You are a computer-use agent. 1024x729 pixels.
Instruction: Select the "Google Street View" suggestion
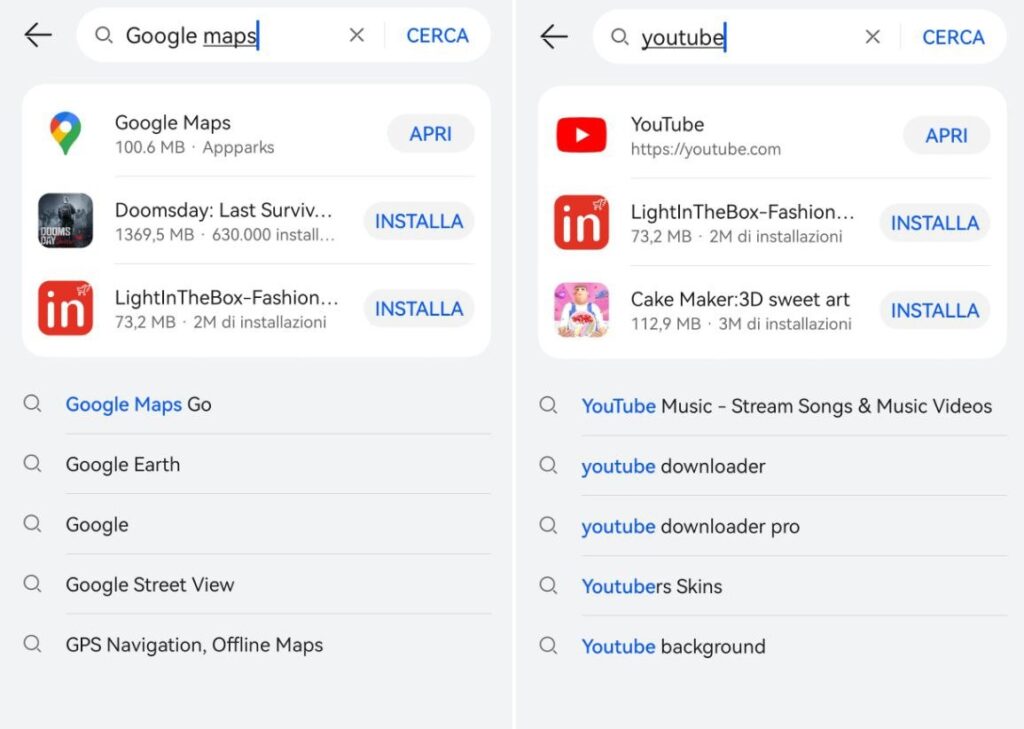point(150,584)
